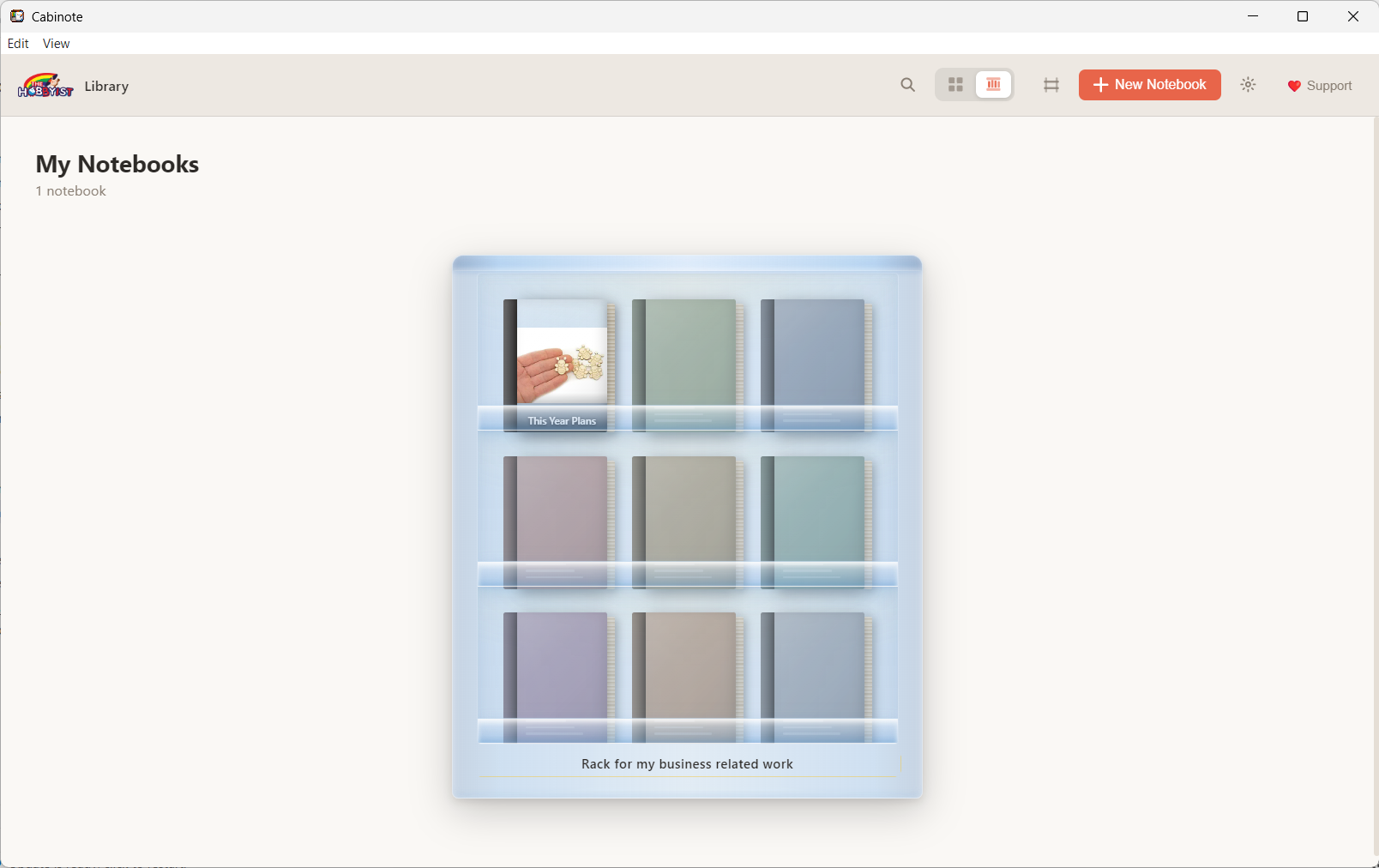Edit the rack caption text field
This screenshot has height=868, width=1379.
687,764
